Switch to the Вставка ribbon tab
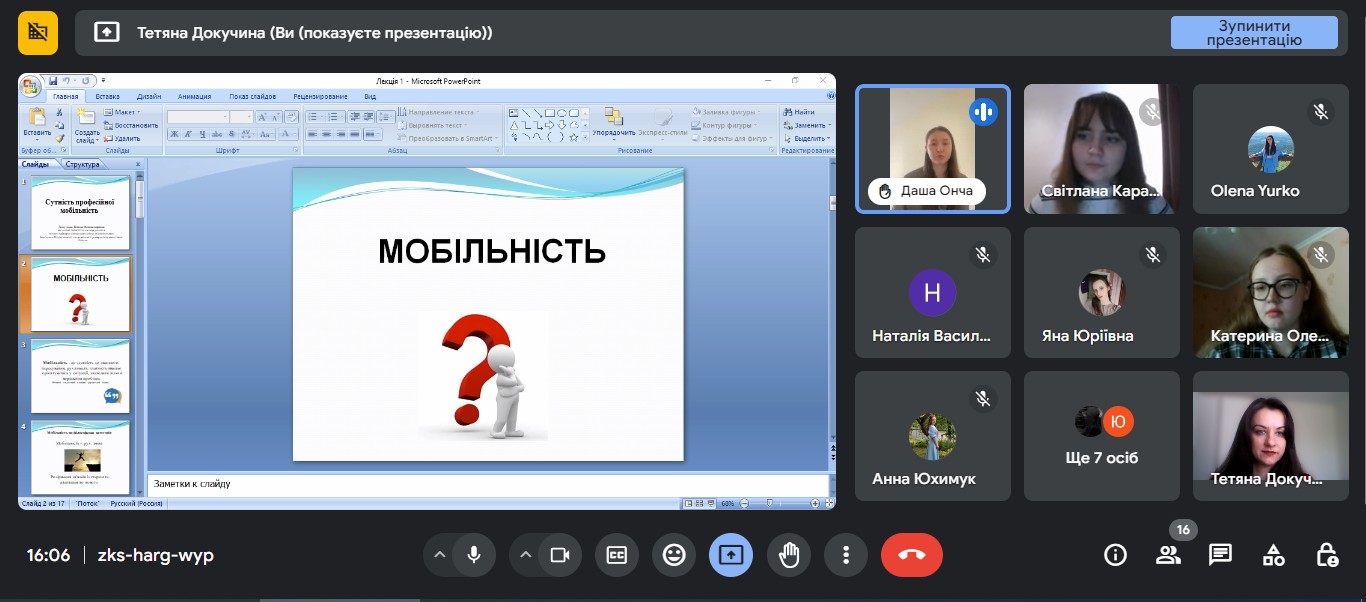The height and width of the screenshot is (602, 1366). pos(108,96)
